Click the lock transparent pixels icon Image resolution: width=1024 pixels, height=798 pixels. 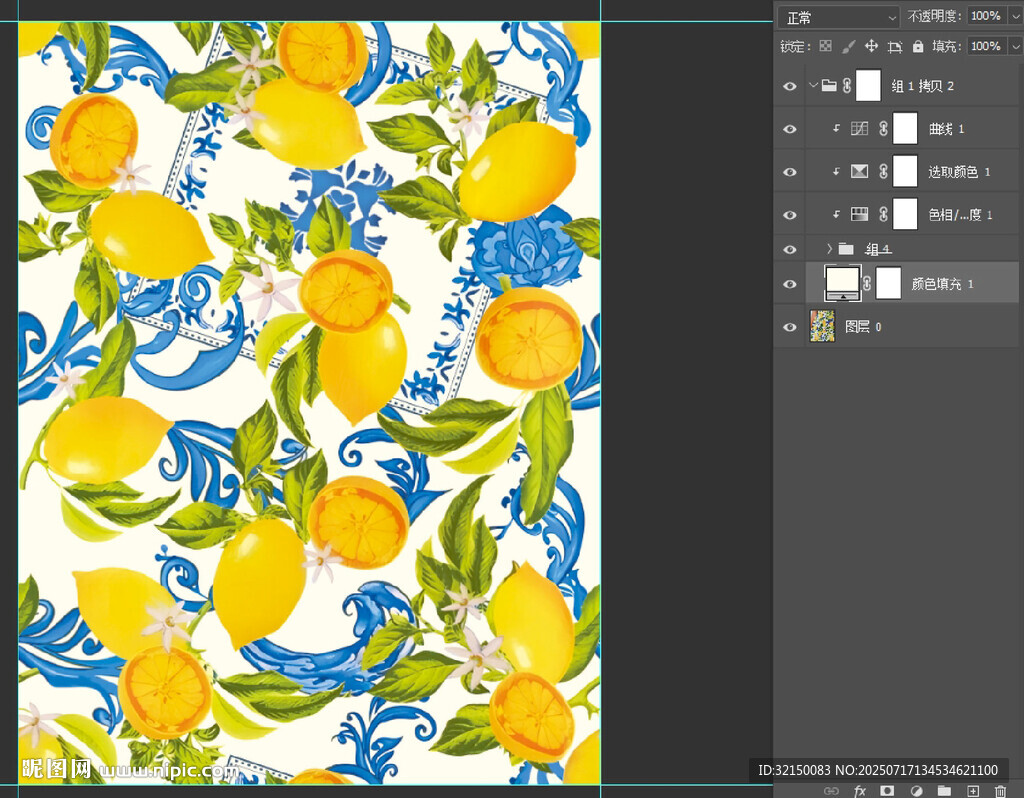825,46
